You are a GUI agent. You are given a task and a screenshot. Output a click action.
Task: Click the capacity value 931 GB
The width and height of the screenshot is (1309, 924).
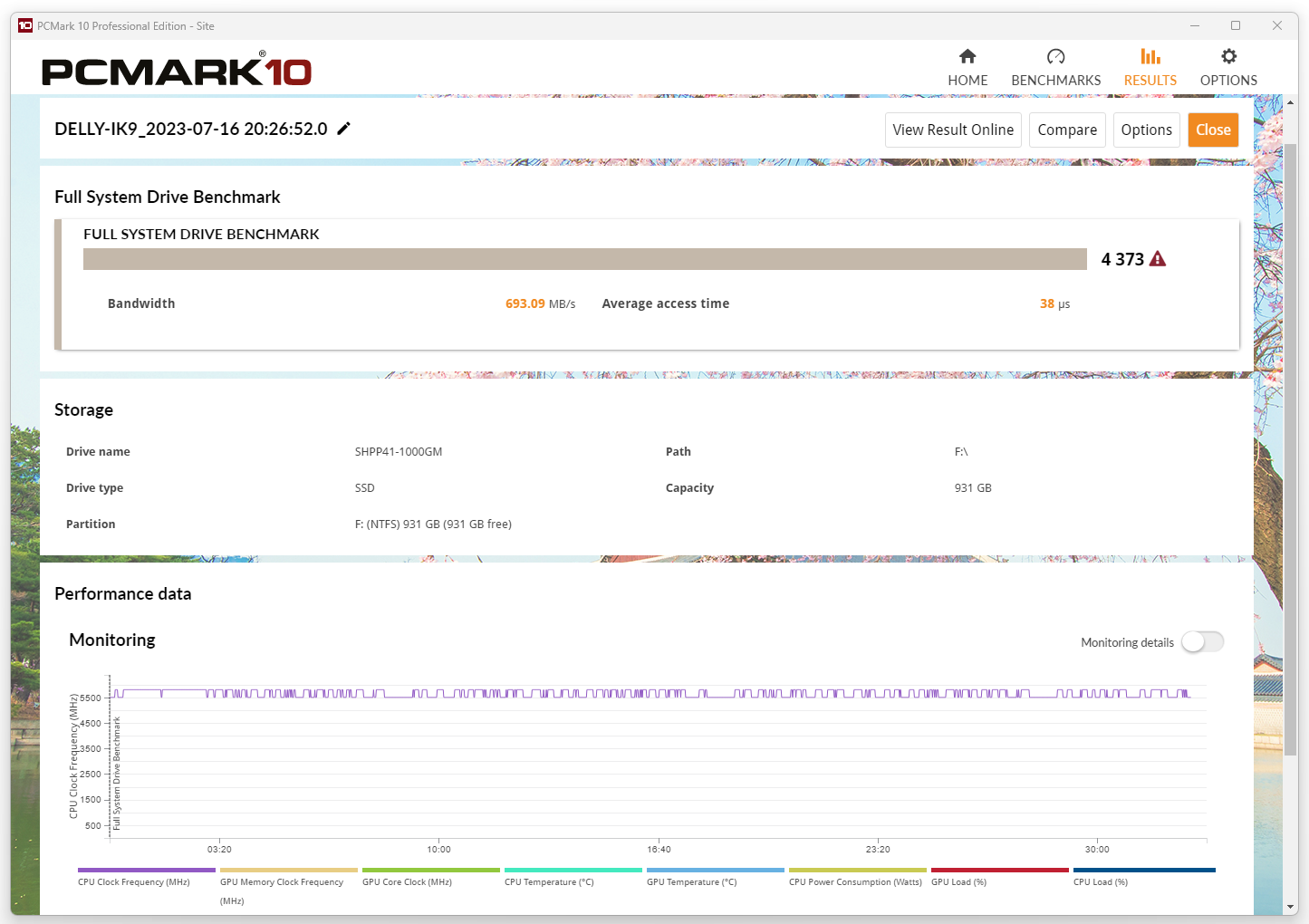973,487
